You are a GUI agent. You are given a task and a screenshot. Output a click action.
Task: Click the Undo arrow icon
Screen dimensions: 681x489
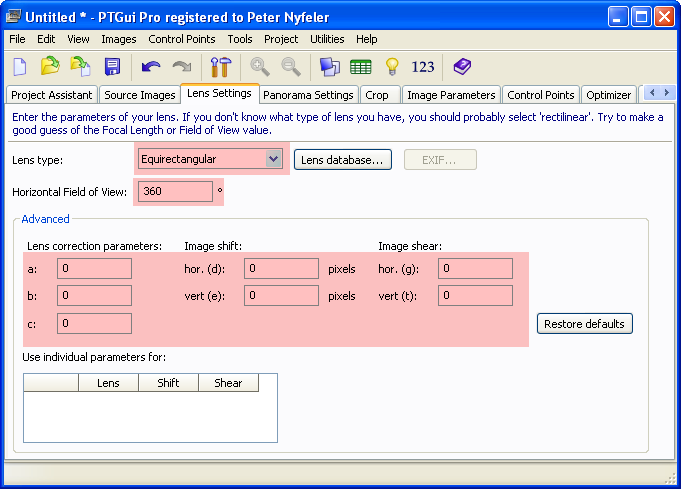pyautogui.click(x=150, y=67)
